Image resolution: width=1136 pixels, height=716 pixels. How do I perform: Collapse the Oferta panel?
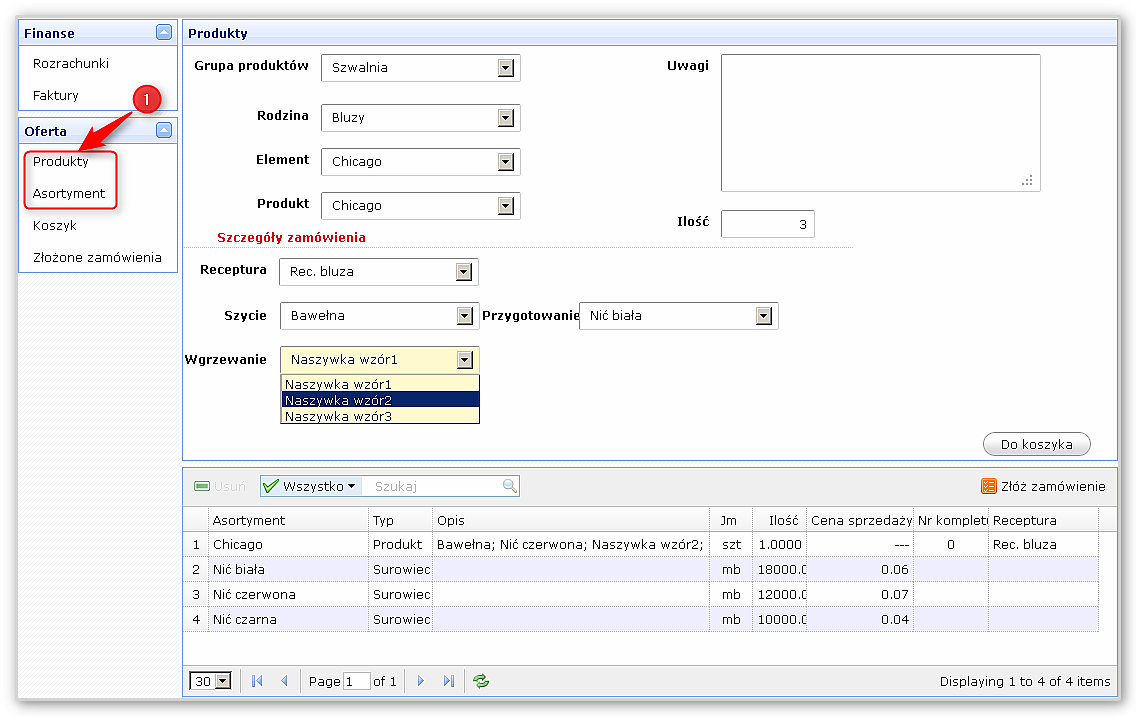coord(164,130)
